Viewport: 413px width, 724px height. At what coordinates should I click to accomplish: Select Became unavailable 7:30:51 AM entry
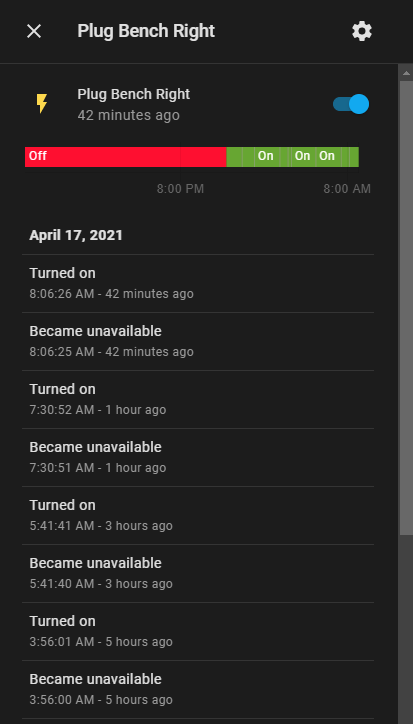pyautogui.click(x=198, y=458)
